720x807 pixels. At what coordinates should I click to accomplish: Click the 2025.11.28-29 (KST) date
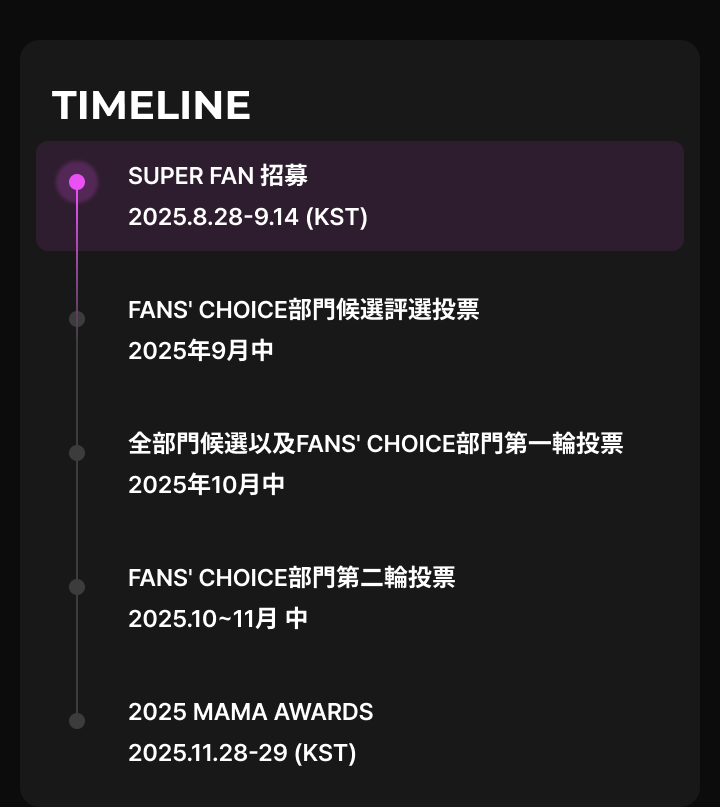point(242,752)
